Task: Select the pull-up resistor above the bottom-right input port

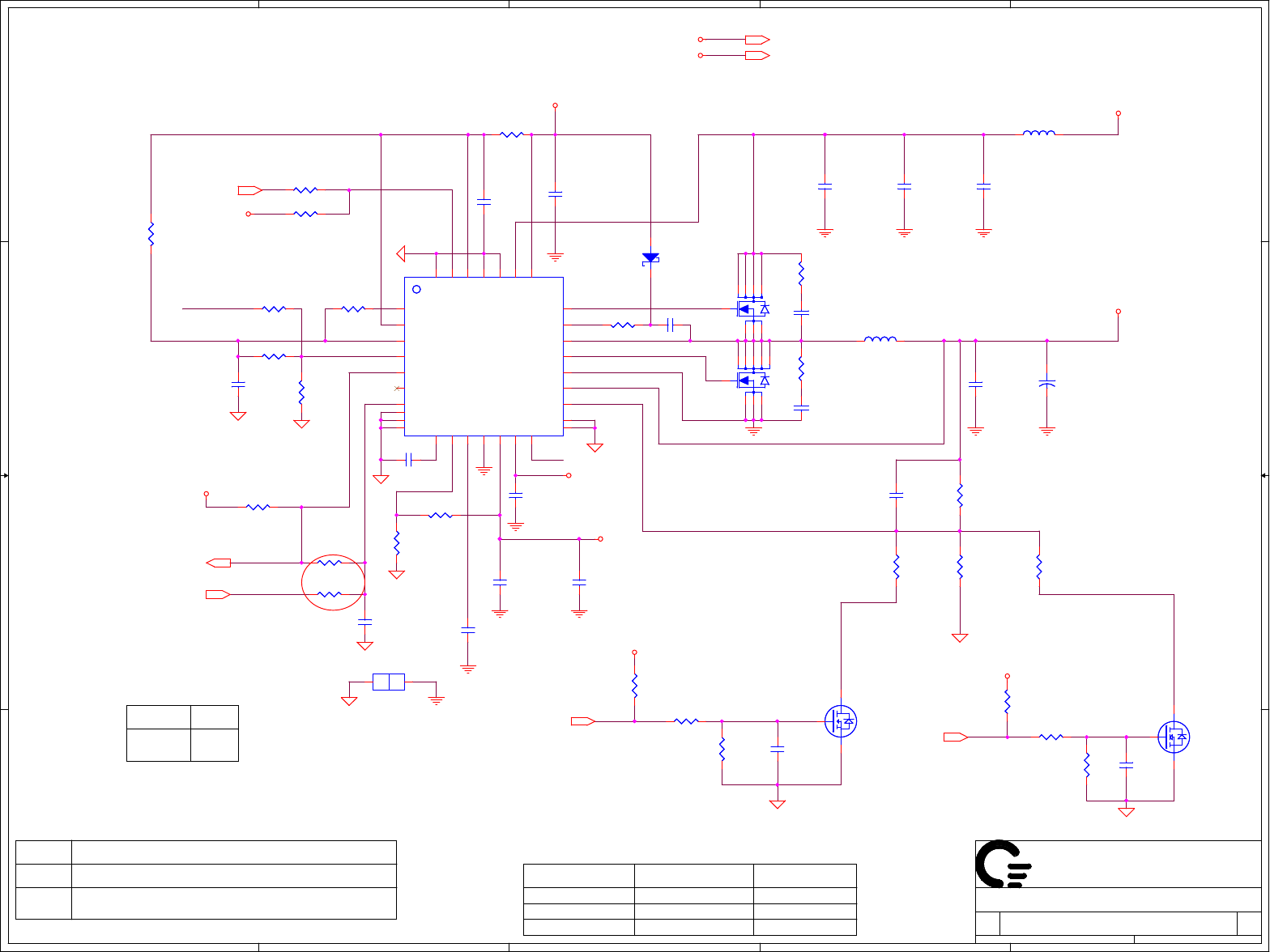Action: pyautogui.click(x=1007, y=701)
